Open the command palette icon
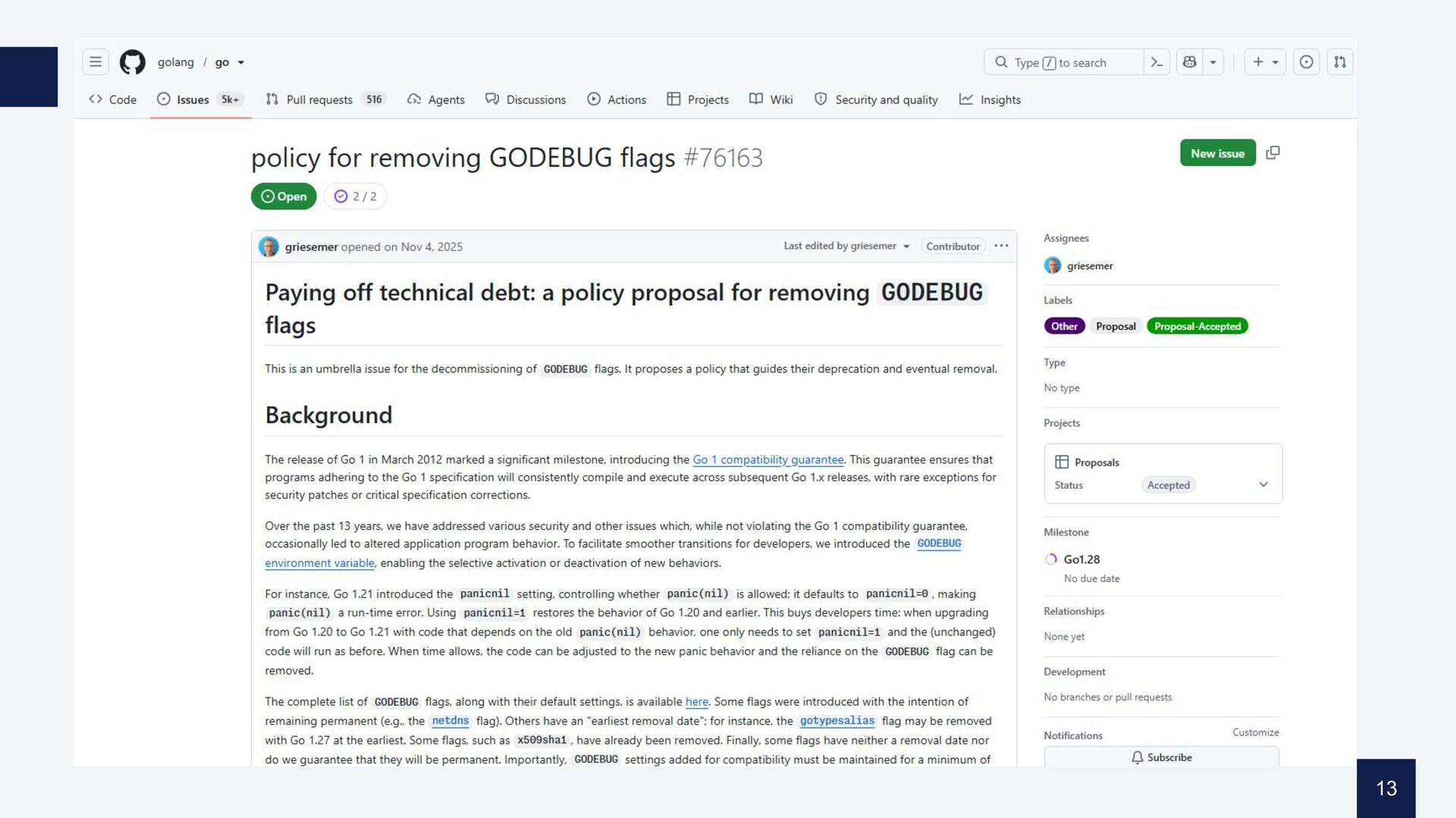This screenshot has width=1456, height=818. [1156, 62]
